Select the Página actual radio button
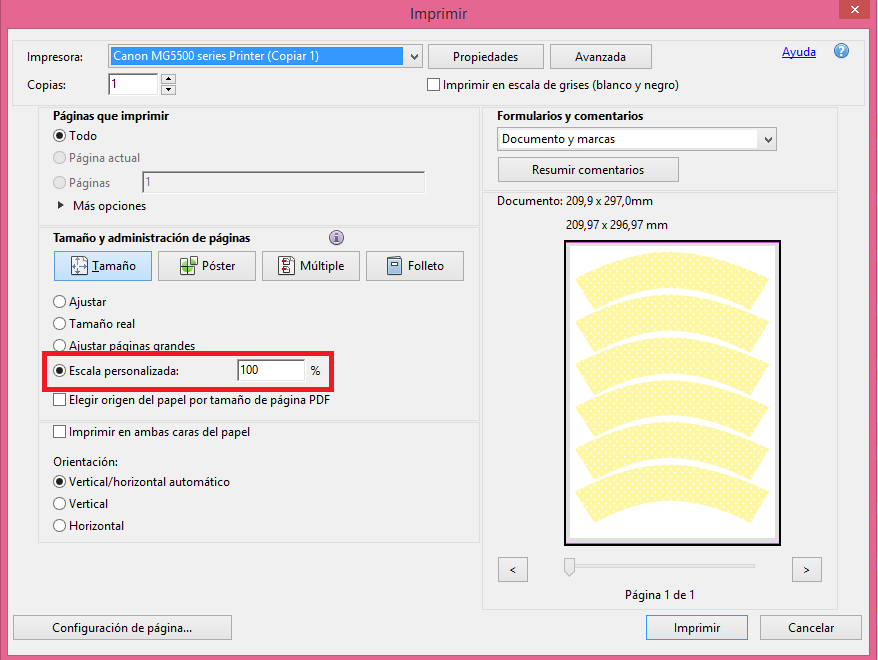The height and width of the screenshot is (660, 878). coord(59,158)
